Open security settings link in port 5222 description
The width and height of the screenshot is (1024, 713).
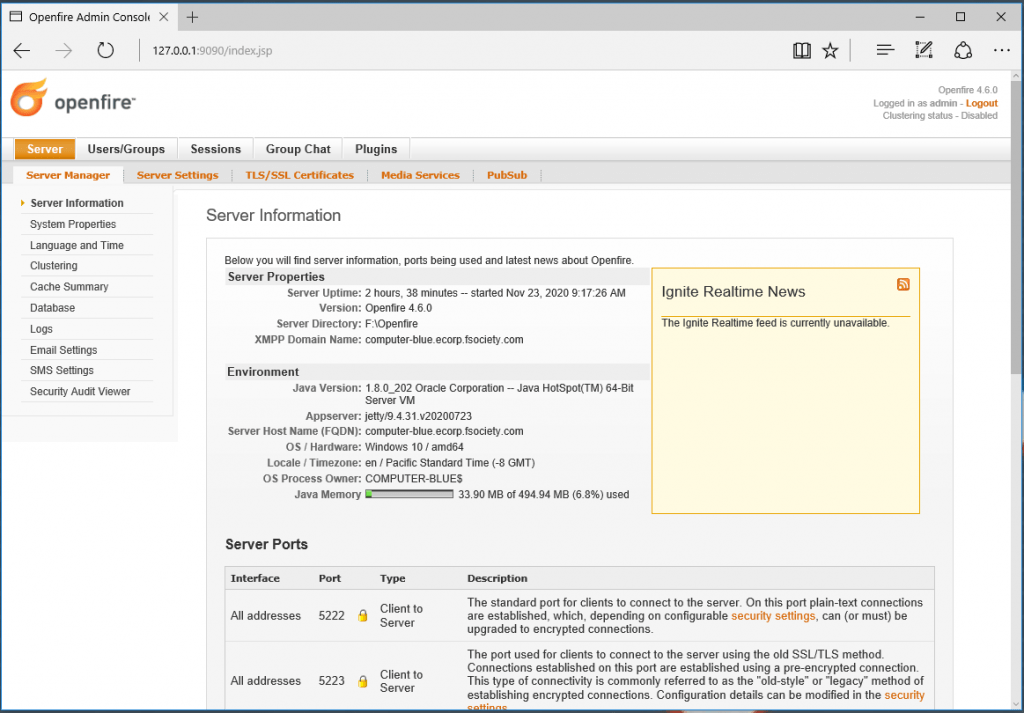tap(773, 616)
